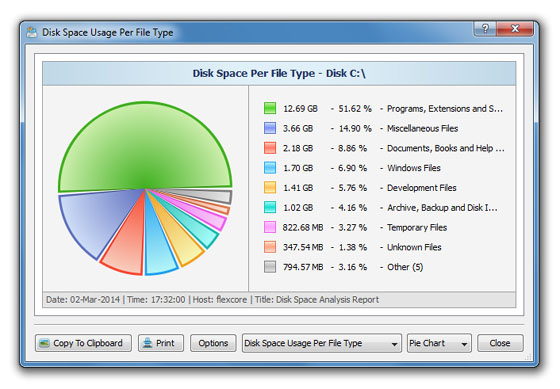
Task: Click the teal Archive legend swatch
Action: tap(270, 207)
